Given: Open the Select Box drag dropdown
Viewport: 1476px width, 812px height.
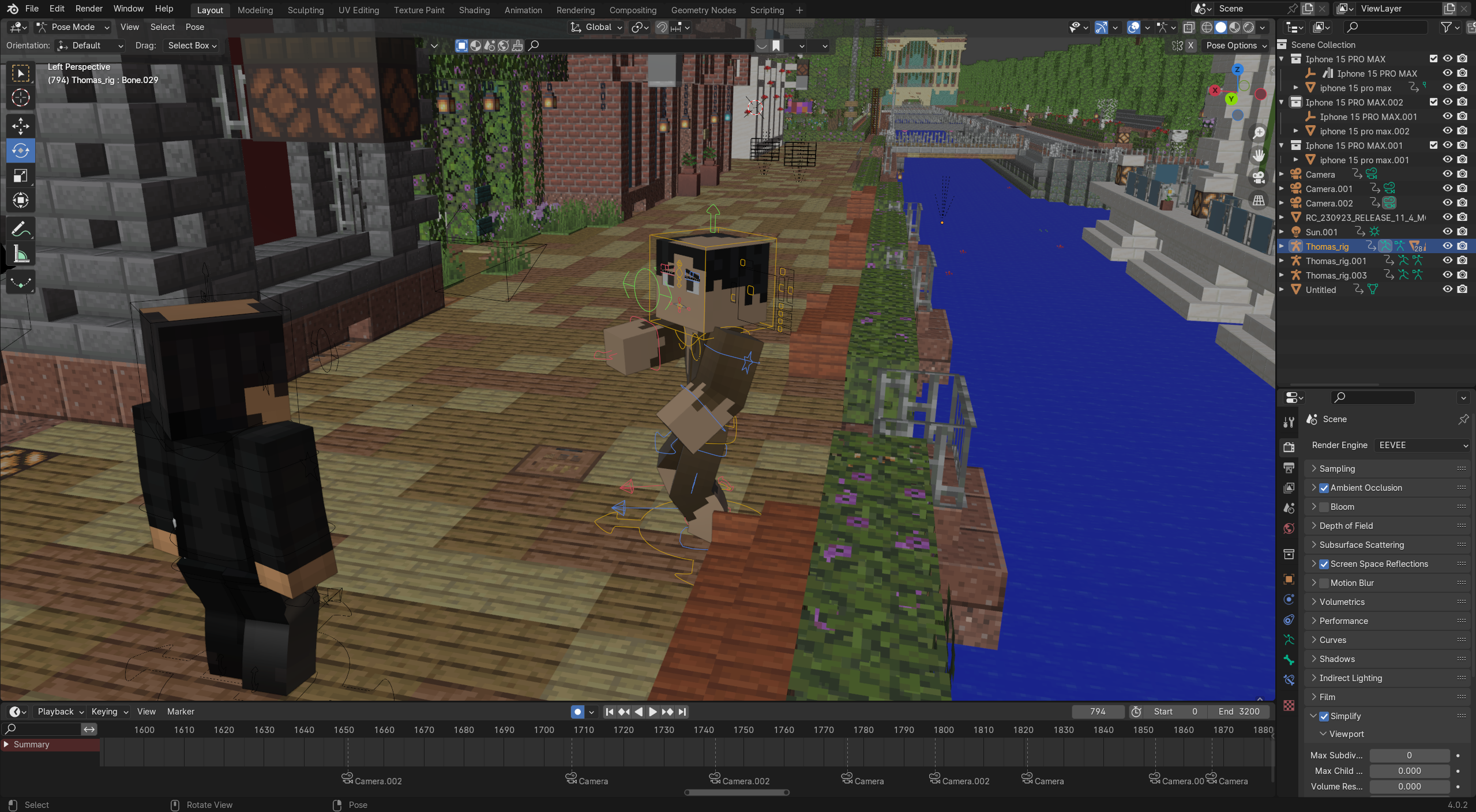Looking at the screenshot, I should click(x=191, y=46).
